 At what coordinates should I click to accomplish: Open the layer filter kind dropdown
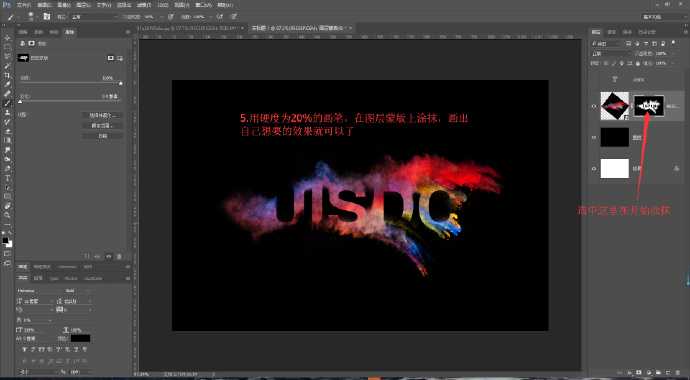click(607, 44)
